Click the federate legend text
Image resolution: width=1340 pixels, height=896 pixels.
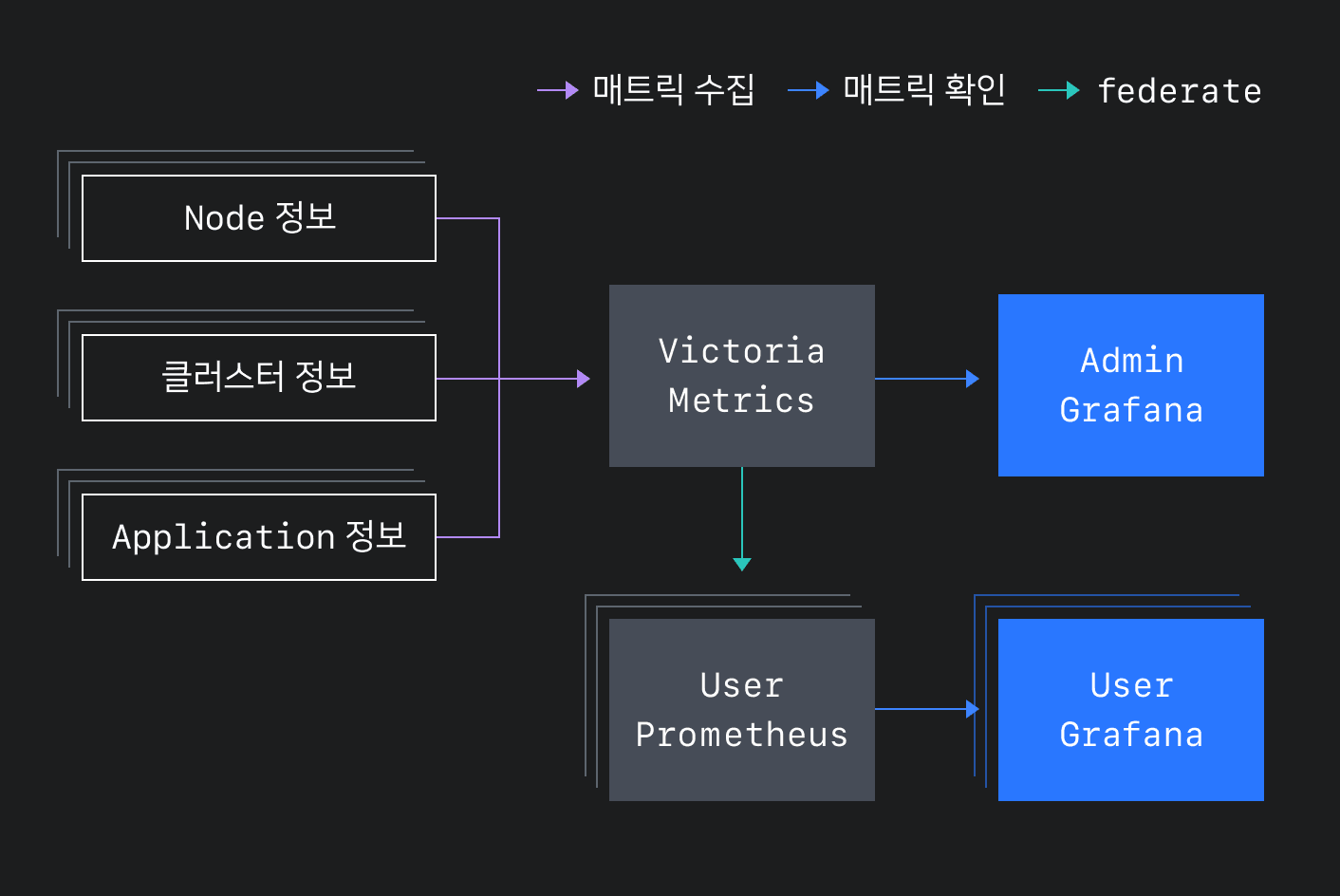[1180, 91]
